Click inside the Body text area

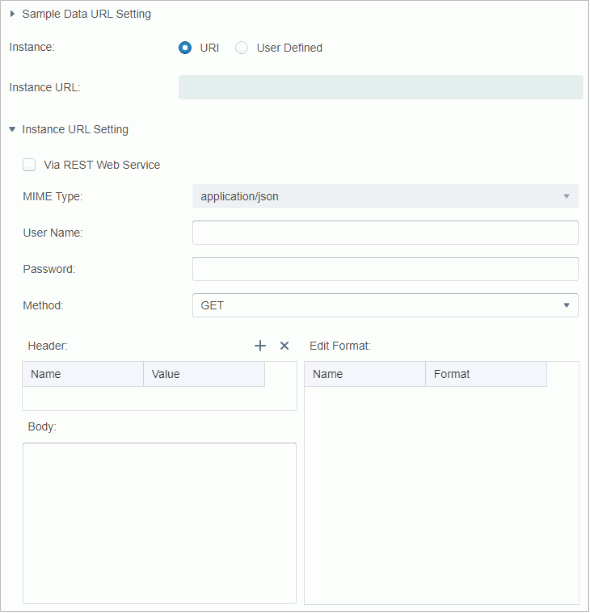coord(160,523)
